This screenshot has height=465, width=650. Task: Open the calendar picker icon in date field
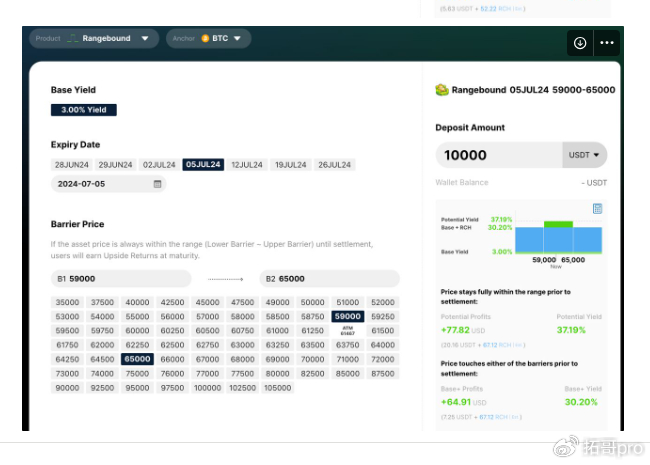(158, 184)
